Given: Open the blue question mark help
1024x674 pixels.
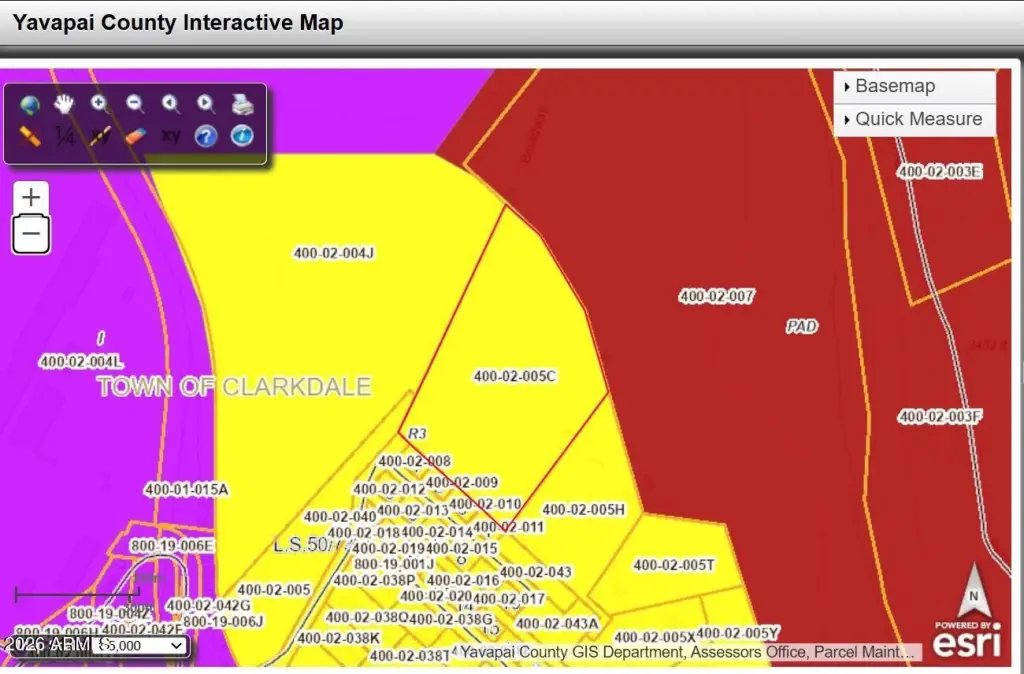Looking at the screenshot, I should point(206,136).
